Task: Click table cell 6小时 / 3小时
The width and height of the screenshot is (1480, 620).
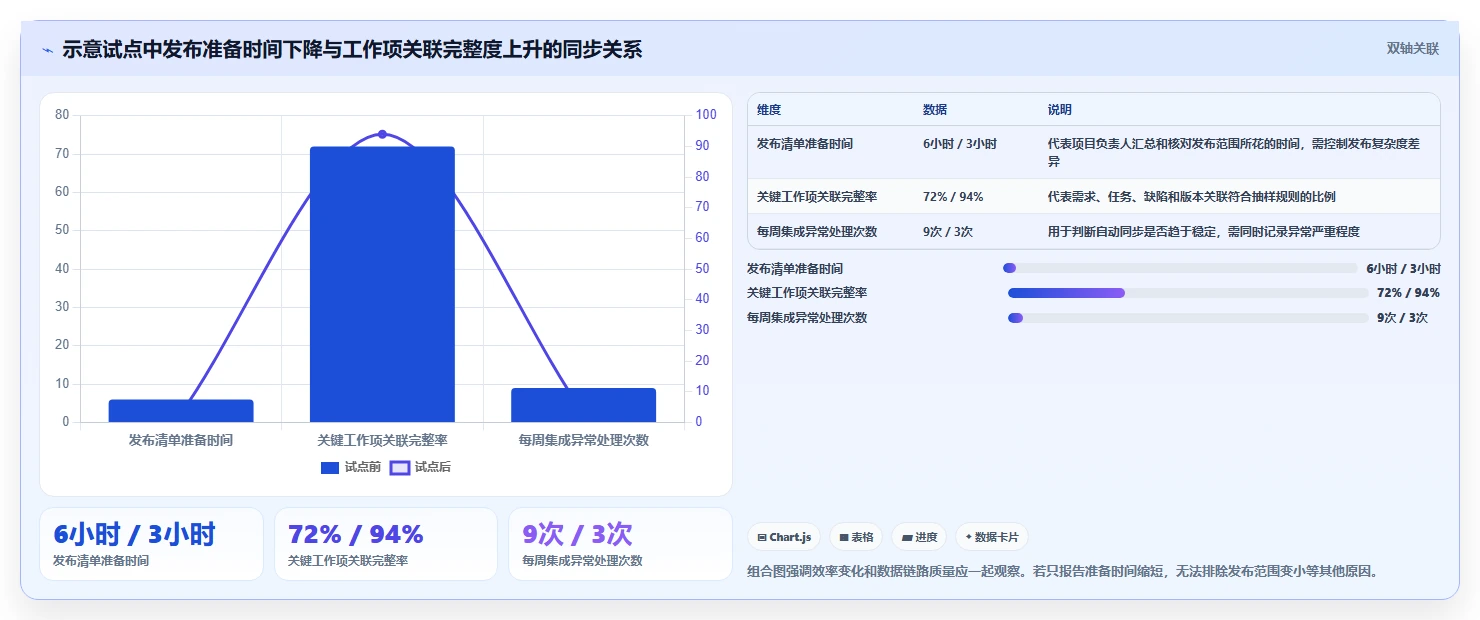Action: pyautogui.click(x=960, y=144)
